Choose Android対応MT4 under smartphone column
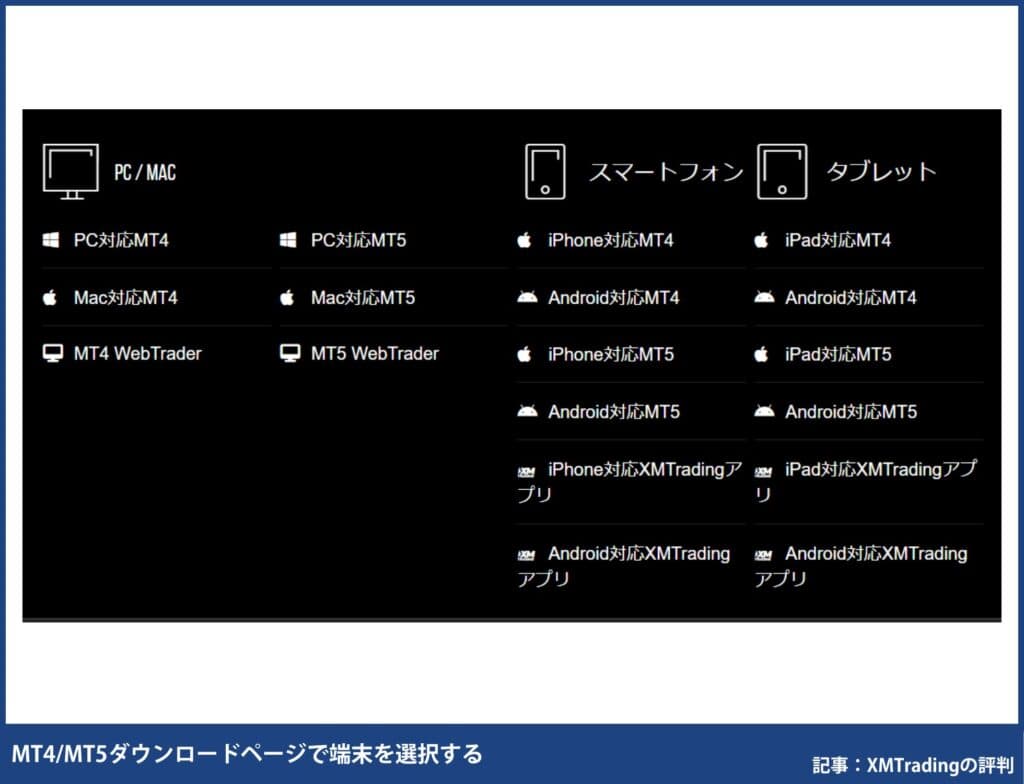This screenshot has width=1024, height=784. click(614, 298)
